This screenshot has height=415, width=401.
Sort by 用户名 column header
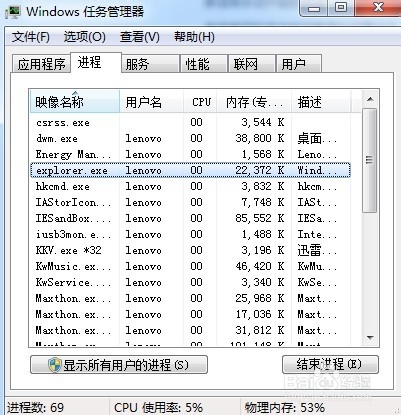[151, 102]
